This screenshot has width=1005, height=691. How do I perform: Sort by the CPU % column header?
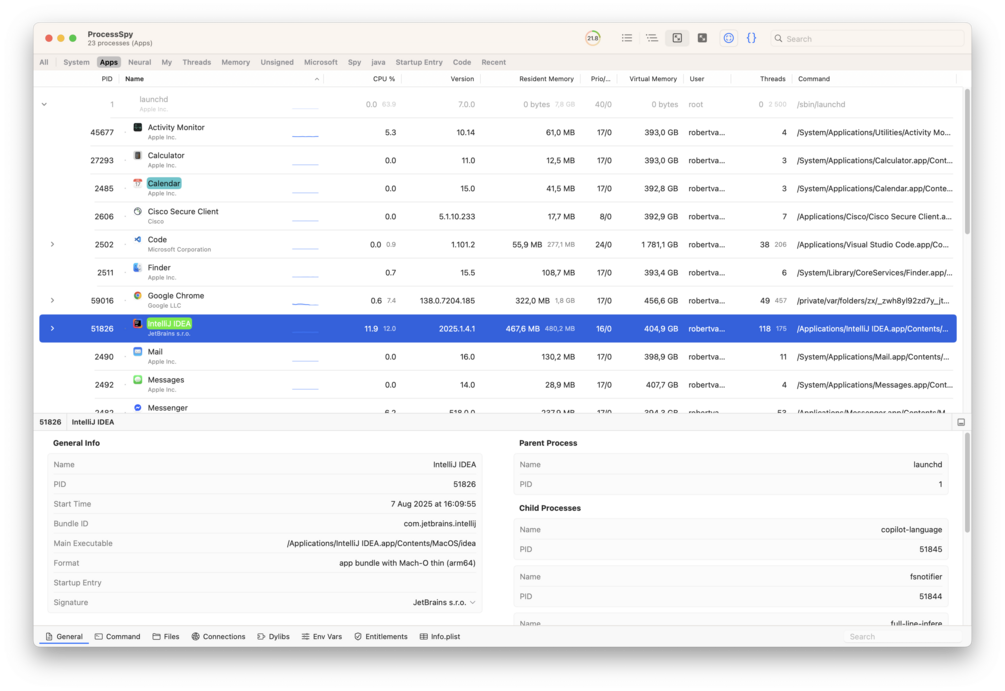point(384,79)
